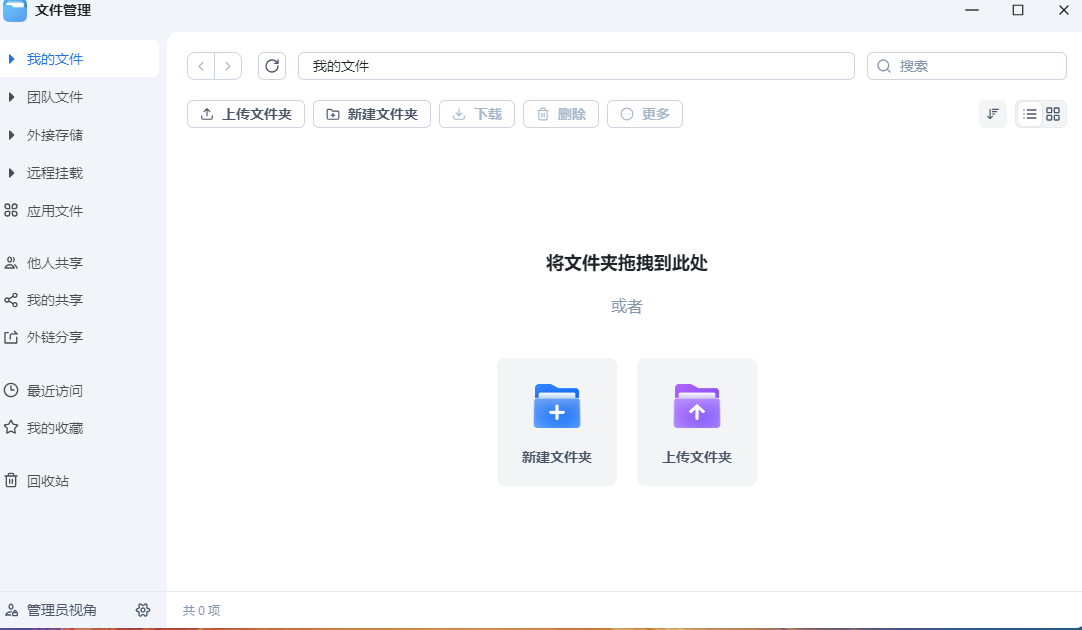Click the purple upload folder tile icon
The height and width of the screenshot is (630, 1082).
point(697,406)
